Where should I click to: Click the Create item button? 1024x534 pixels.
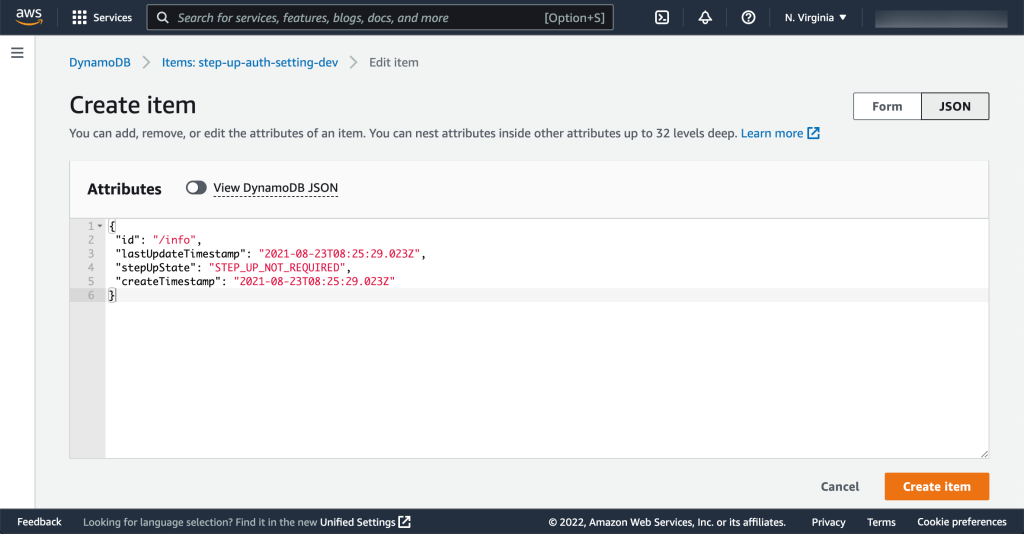click(x=936, y=486)
